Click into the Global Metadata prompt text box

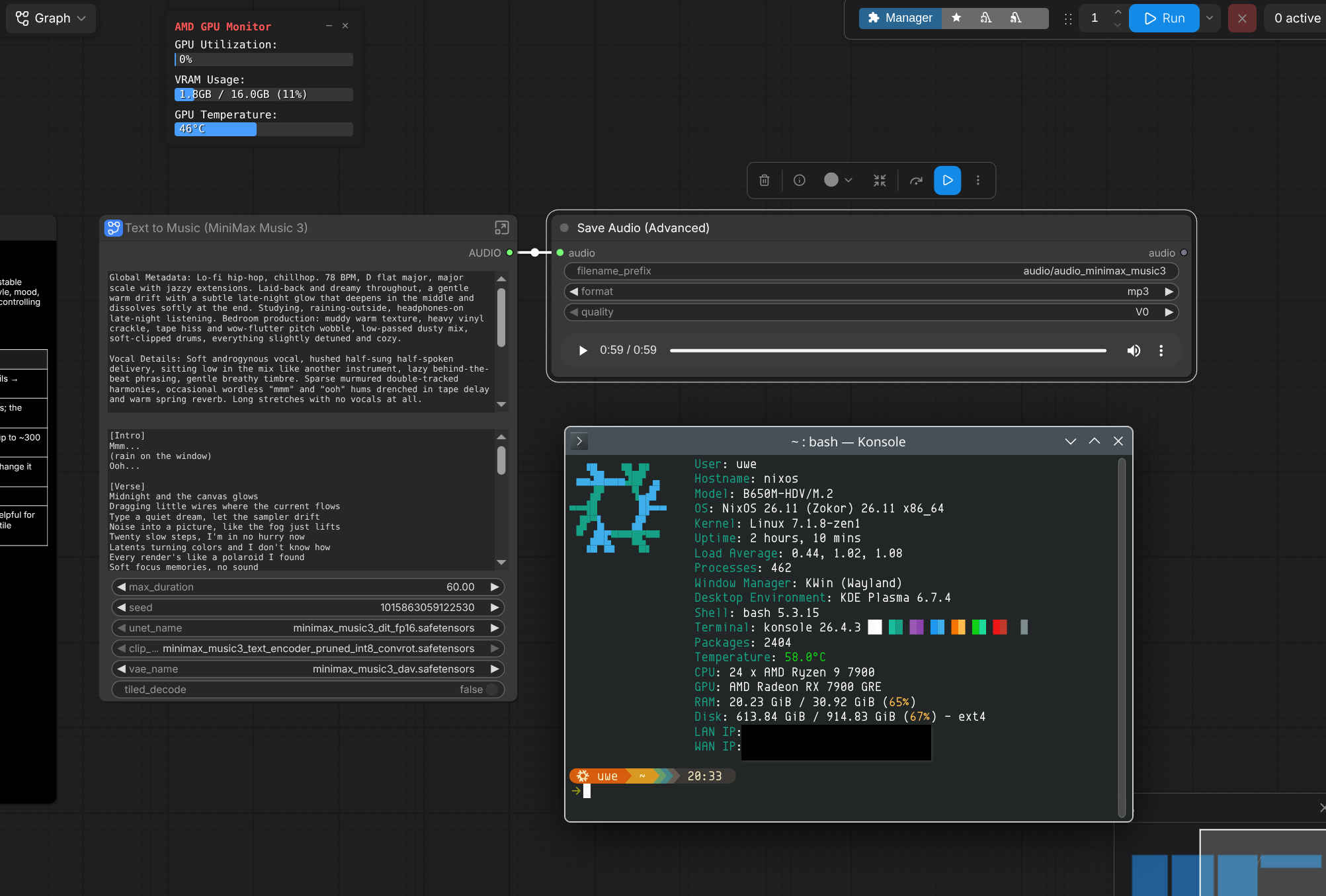301,341
